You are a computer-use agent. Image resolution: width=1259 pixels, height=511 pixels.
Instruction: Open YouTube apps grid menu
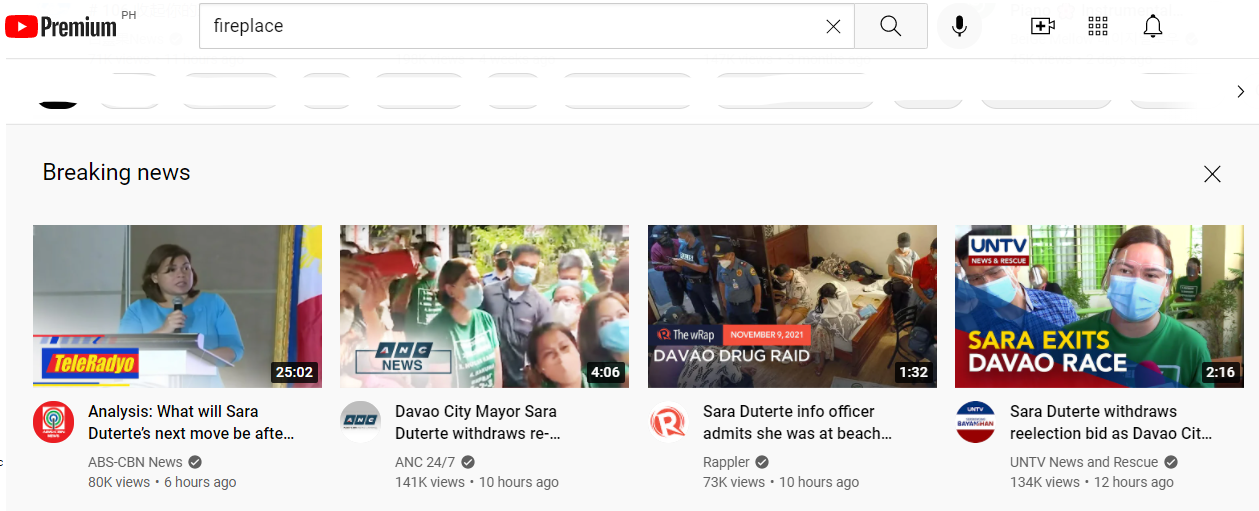(x=1098, y=26)
